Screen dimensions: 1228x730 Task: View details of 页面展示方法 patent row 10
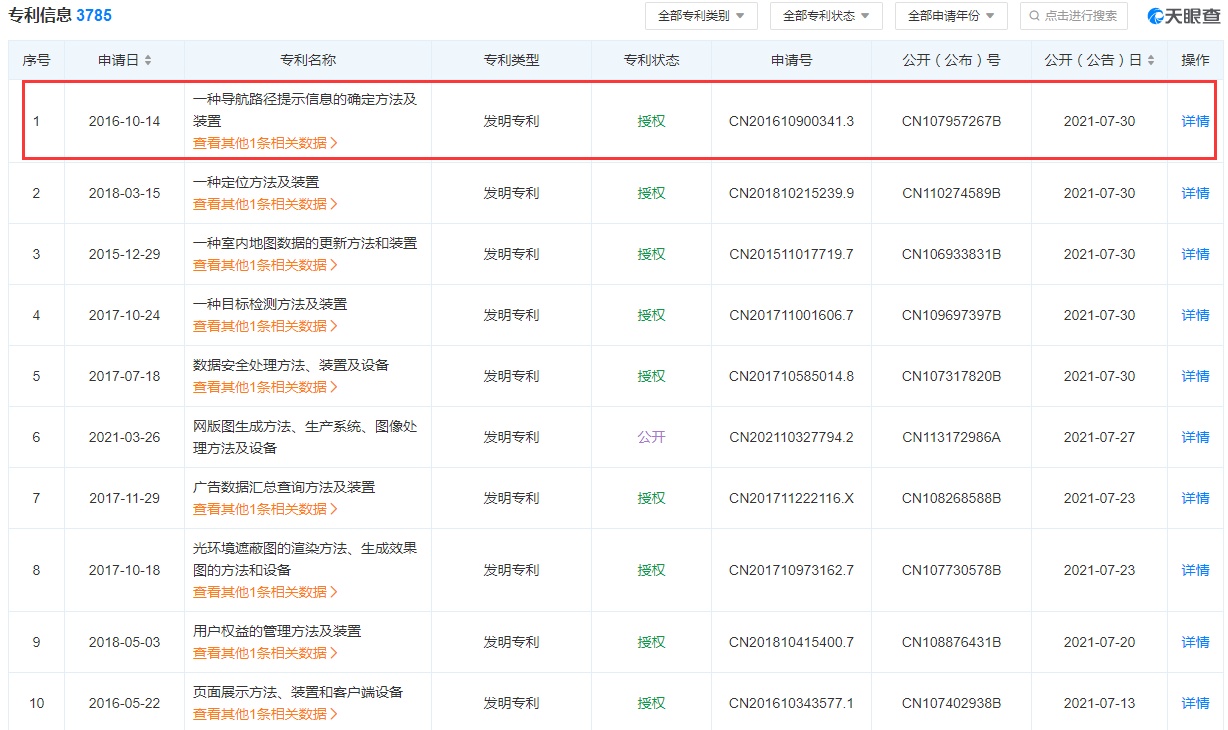coord(1195,703)
